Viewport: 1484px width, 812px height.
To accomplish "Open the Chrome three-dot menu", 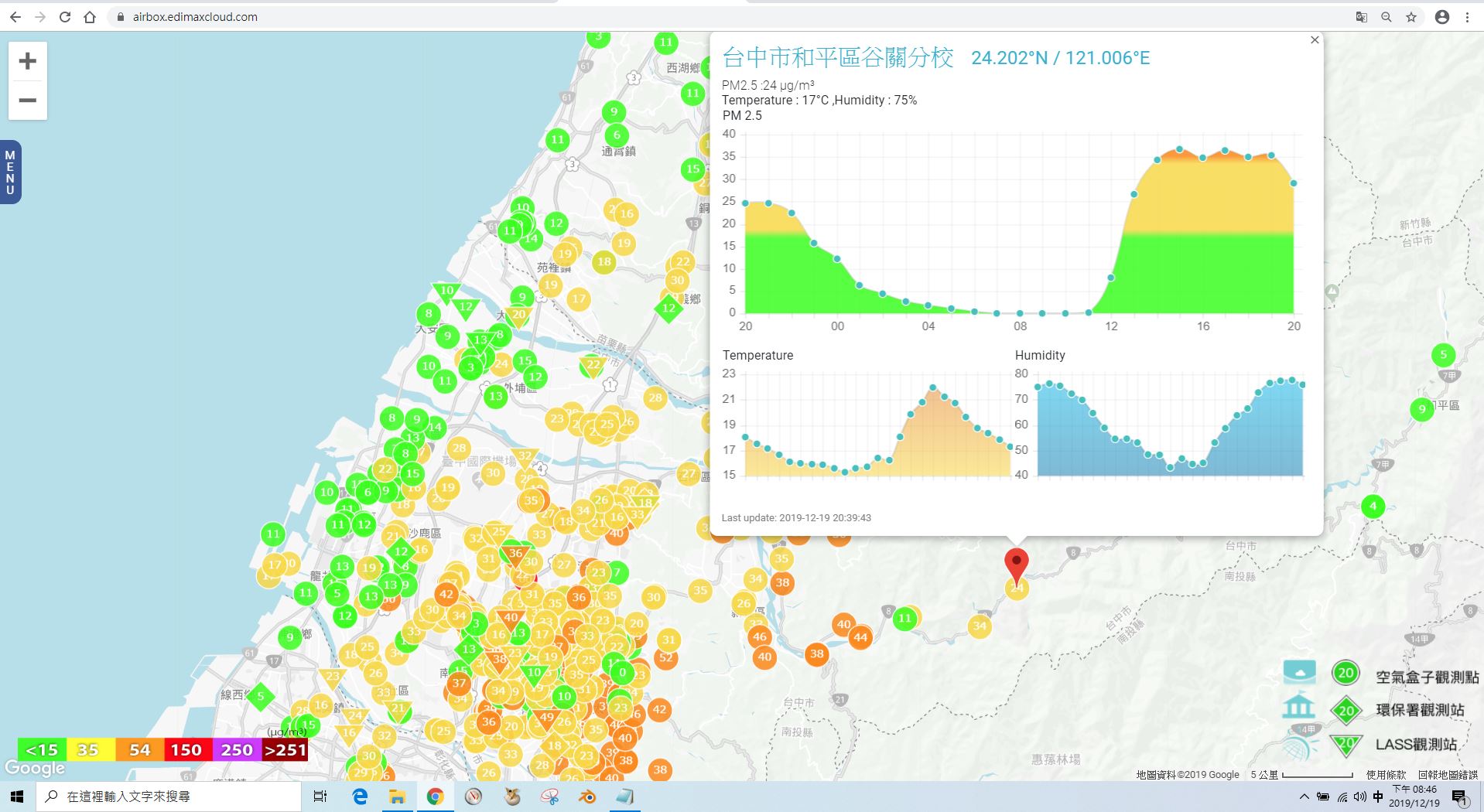I will [1467, 17].
